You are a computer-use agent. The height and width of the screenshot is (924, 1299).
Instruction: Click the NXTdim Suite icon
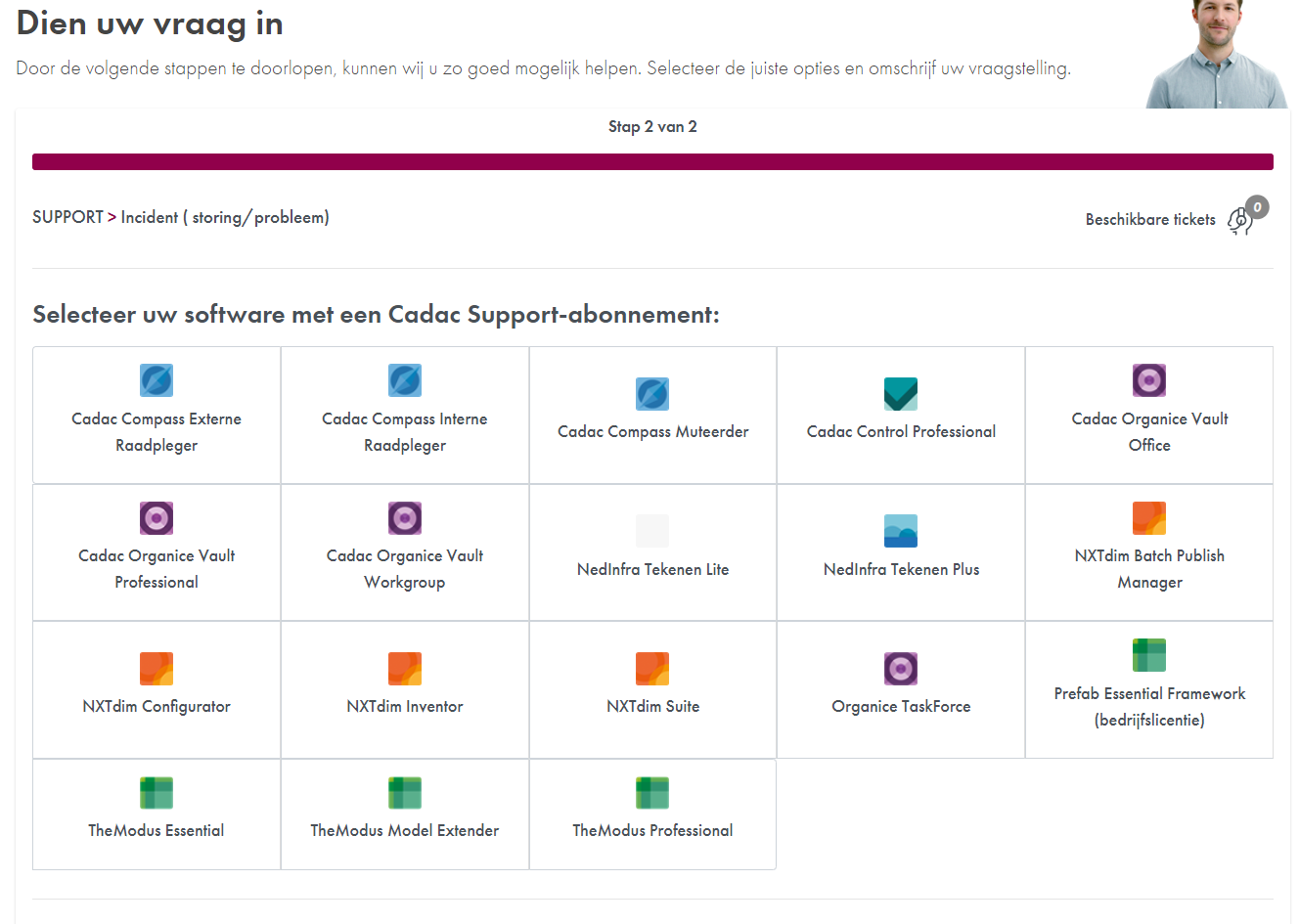coord(652,669)
